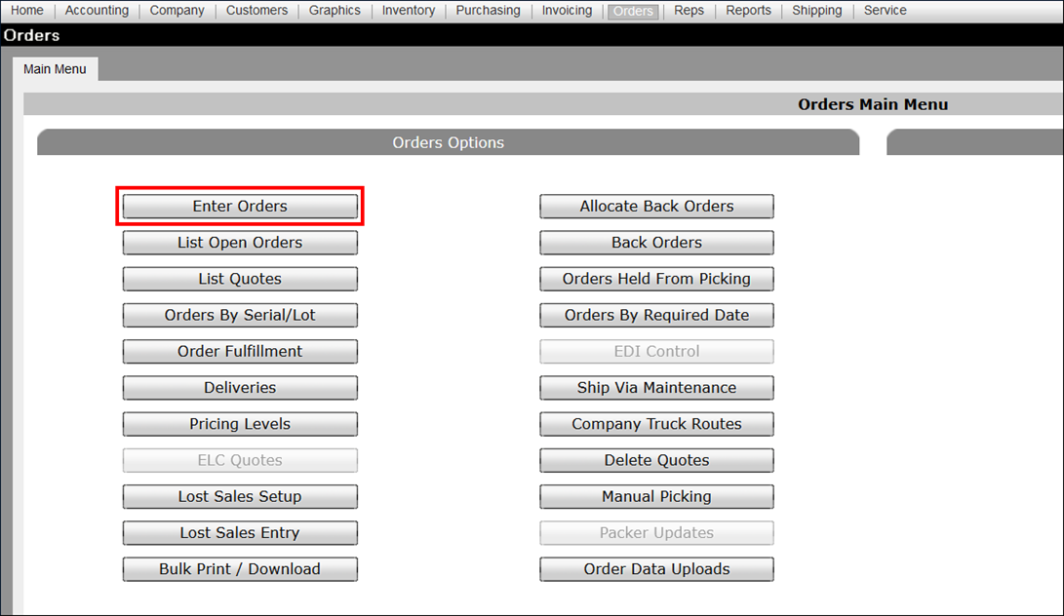Open Lost Sales Entry

pyautogui.click(x=240, y=533)
